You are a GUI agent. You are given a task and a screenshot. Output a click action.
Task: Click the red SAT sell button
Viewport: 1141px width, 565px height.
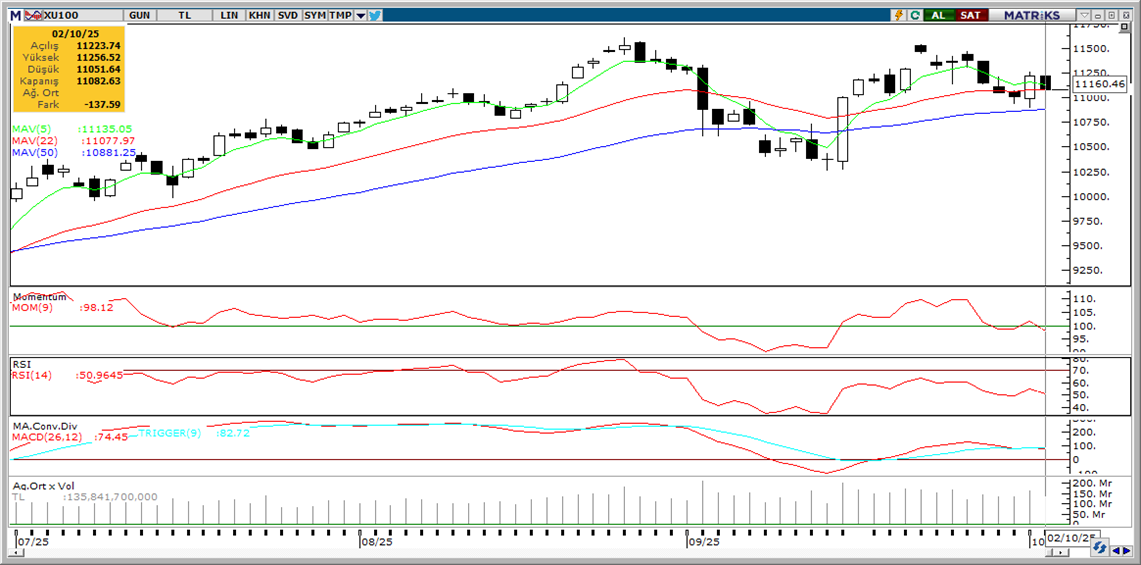970,15
